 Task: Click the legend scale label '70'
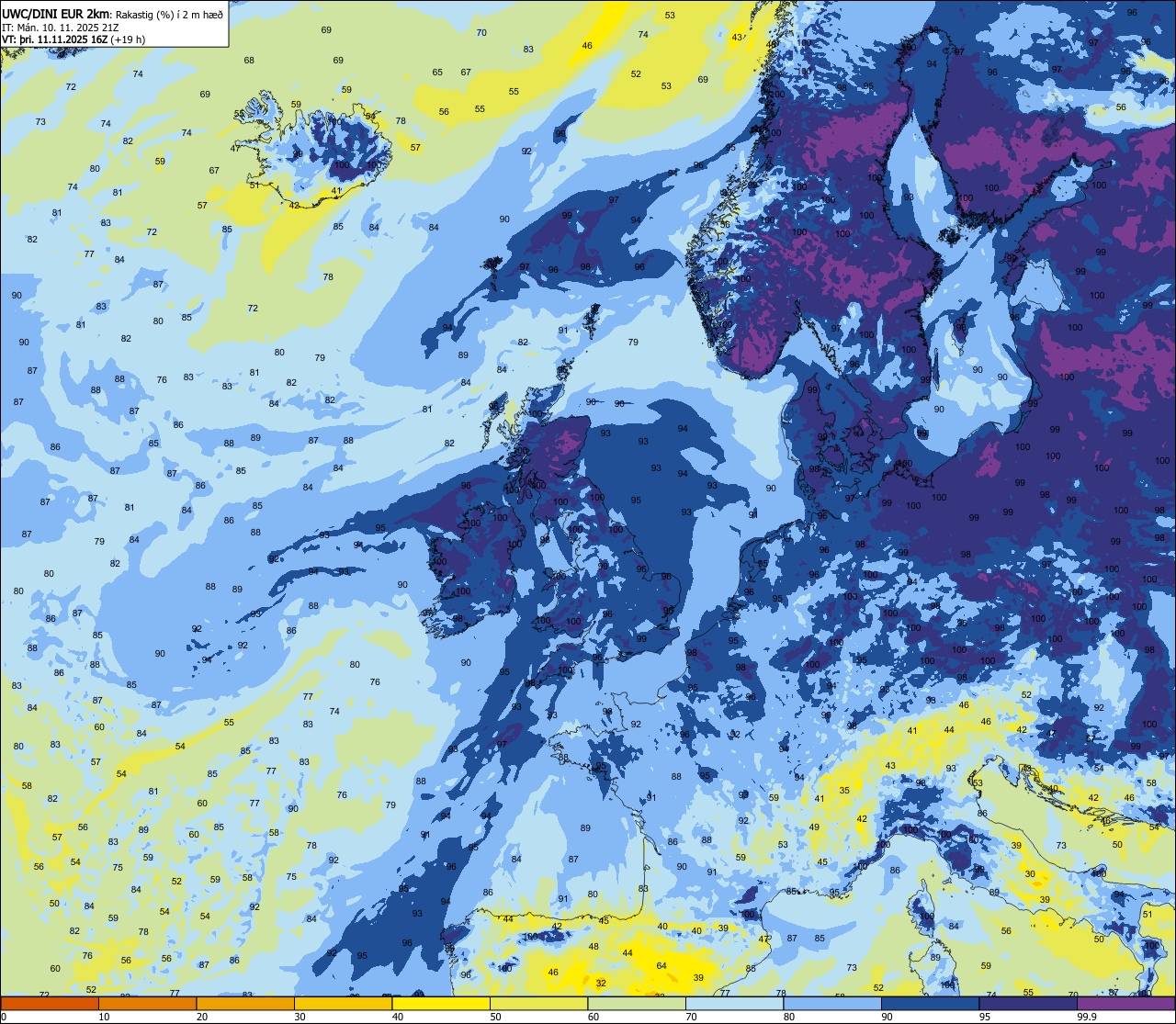[x=691, y=1017]
